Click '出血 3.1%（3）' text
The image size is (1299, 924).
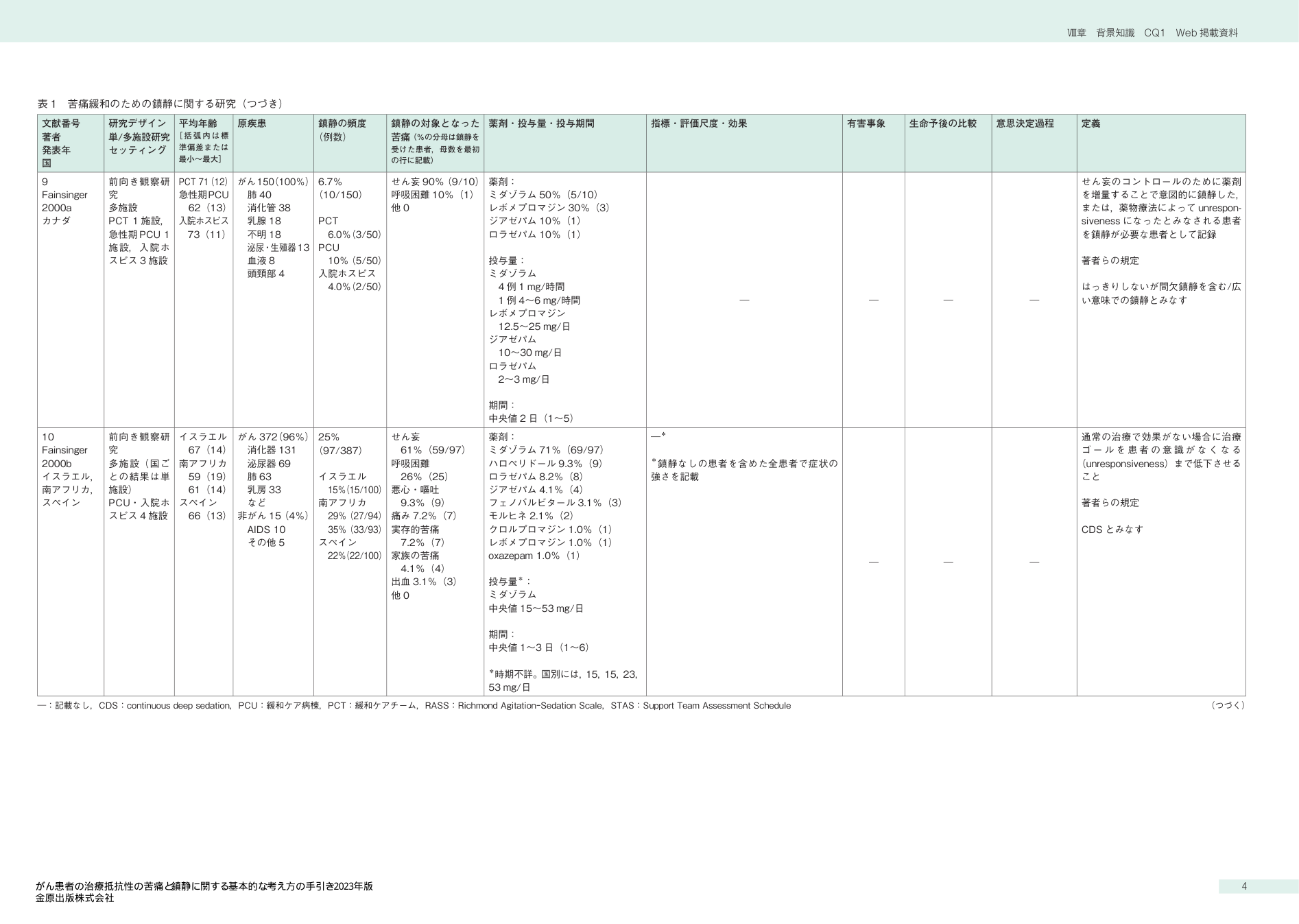(x=424, y=582)
